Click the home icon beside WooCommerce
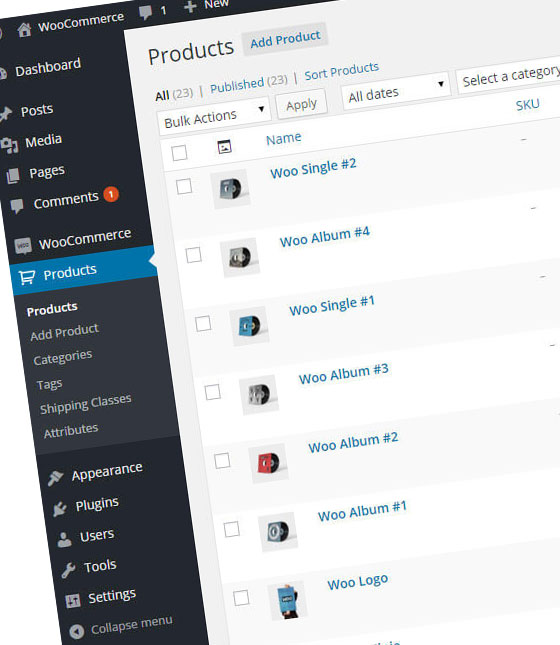Image resolution: width=560 pixels, height=645 pixels. [24, 30]
